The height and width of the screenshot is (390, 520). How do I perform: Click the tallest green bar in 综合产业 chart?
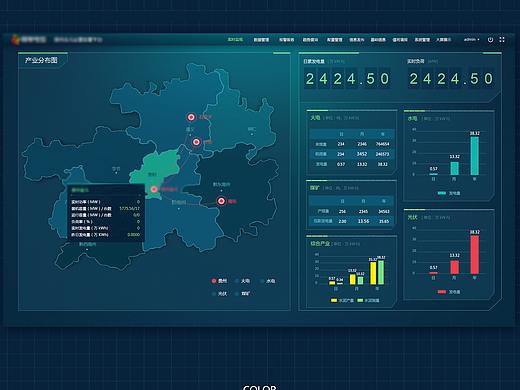[x=381, y=272]
